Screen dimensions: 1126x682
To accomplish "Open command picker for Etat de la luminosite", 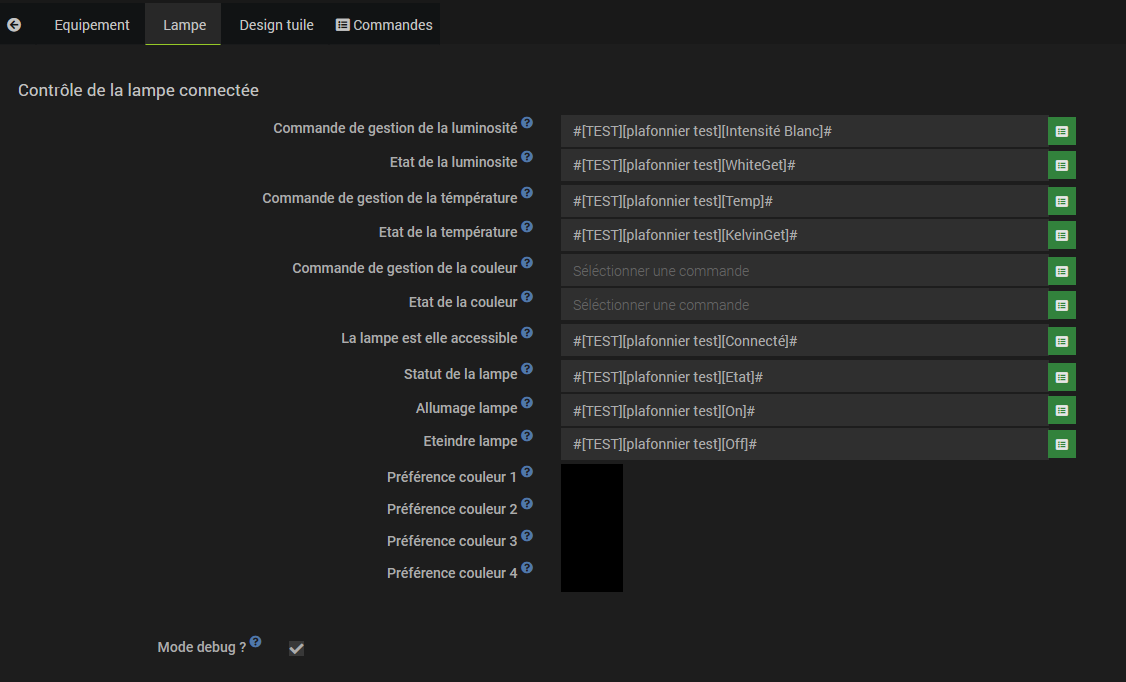I will tap(1062, 165).
